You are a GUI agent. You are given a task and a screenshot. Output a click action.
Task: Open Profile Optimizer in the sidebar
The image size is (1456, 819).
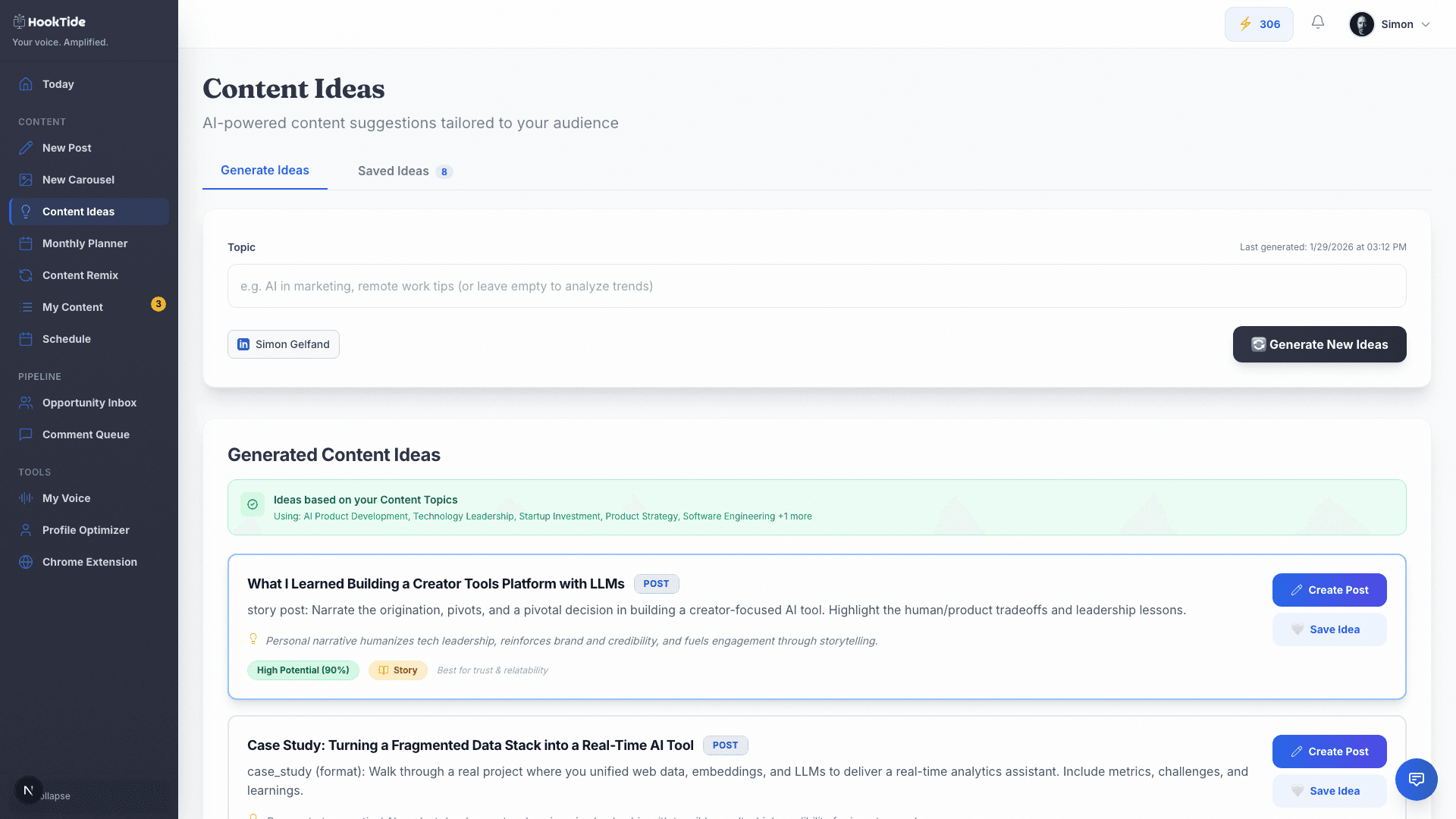tap(89, 530)
